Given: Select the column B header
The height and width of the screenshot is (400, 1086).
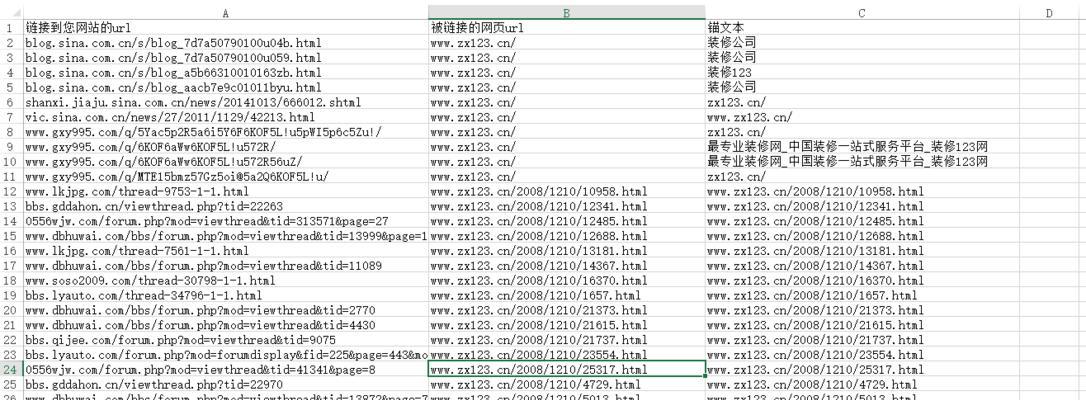Looking at the screenshot, I should [x=566, y=13].
